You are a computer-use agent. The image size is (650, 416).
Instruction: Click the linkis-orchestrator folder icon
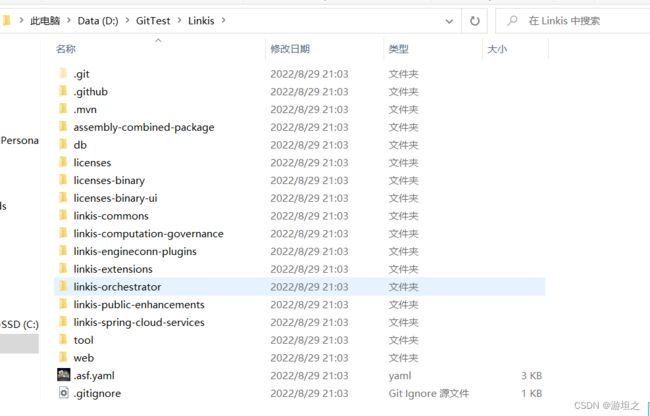pyautogui.click(x=63, y=286)
